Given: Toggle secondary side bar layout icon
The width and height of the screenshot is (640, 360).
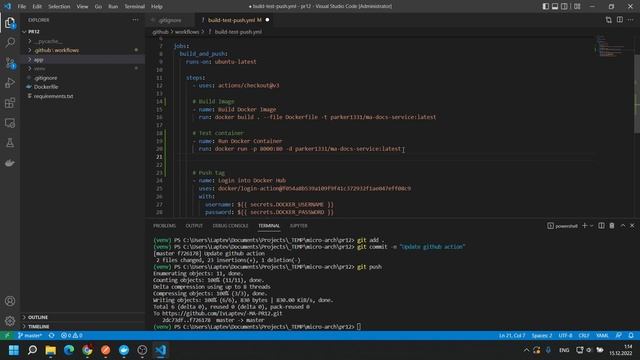Looking at the screenshot, I should pos(564,7).
